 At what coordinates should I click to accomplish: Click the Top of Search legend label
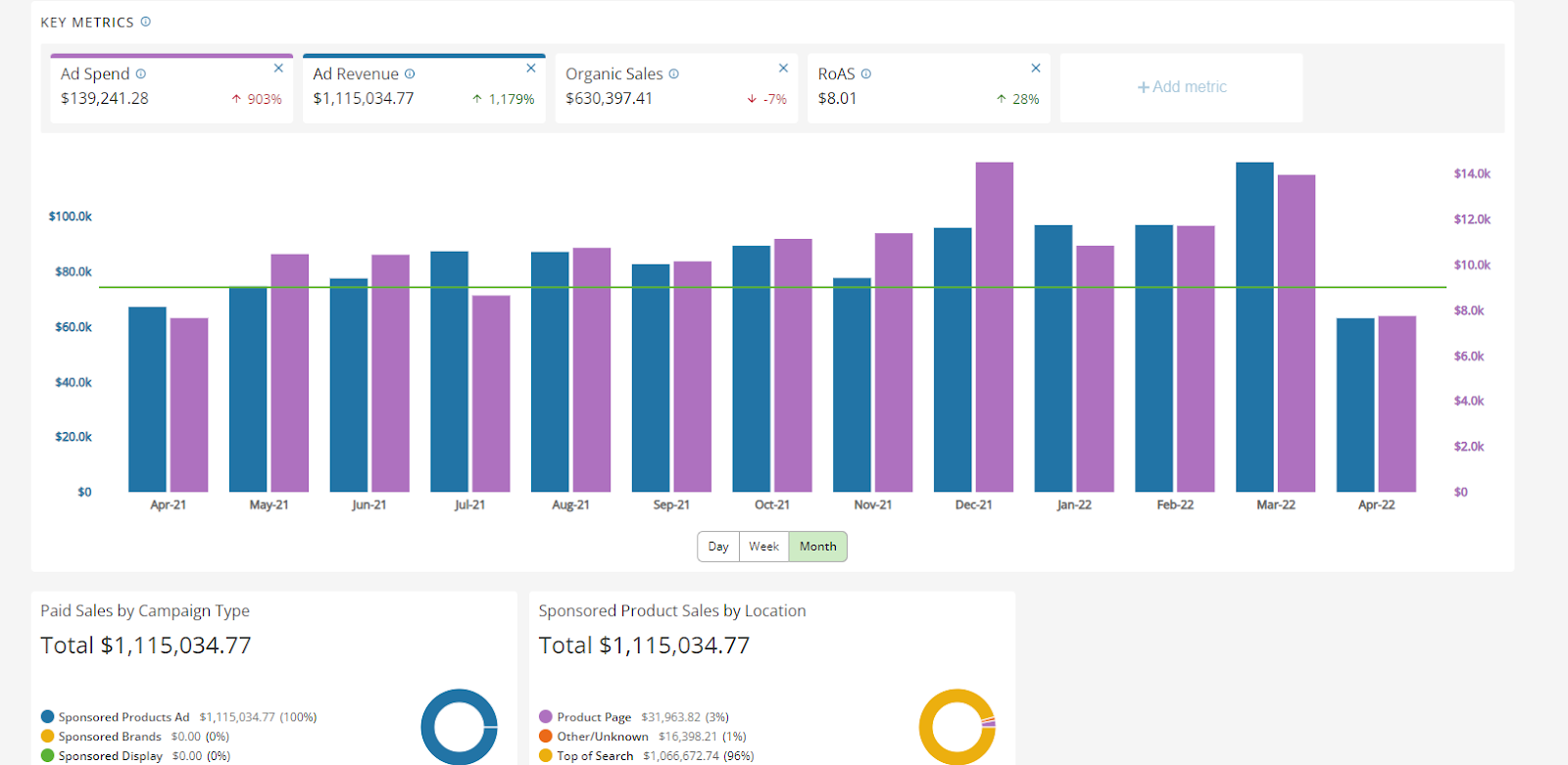(x=595, y=756)
